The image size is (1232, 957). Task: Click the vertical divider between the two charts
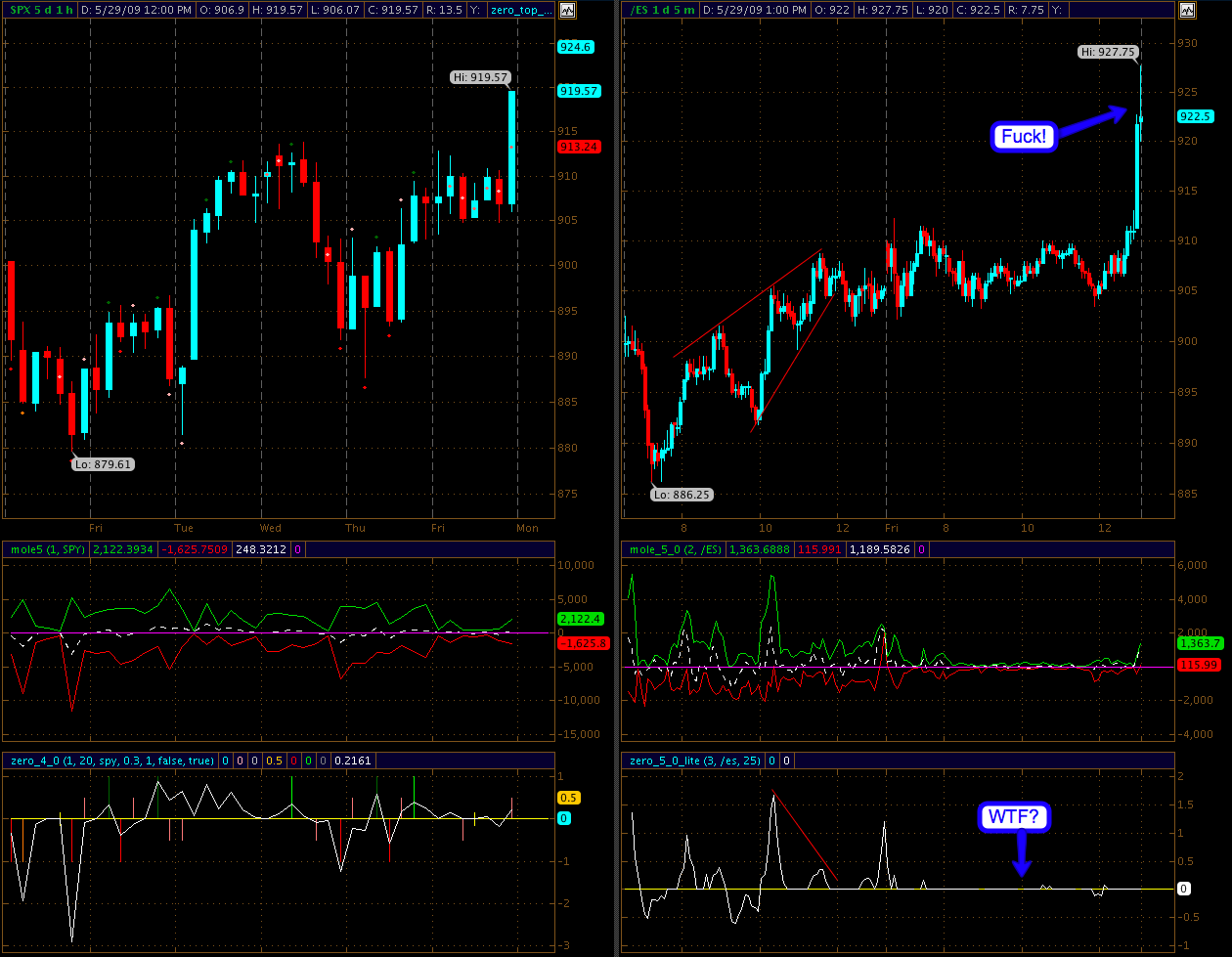coord(615,479)
